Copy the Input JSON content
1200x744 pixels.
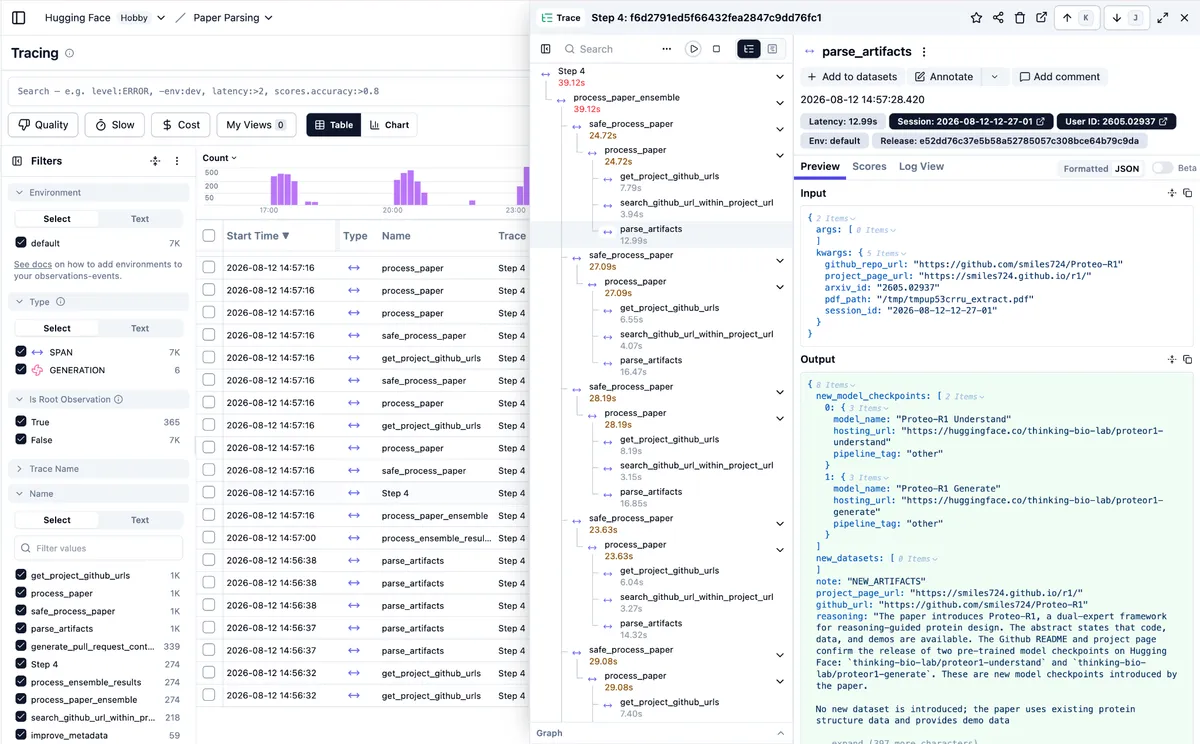tap(1187, 193)
